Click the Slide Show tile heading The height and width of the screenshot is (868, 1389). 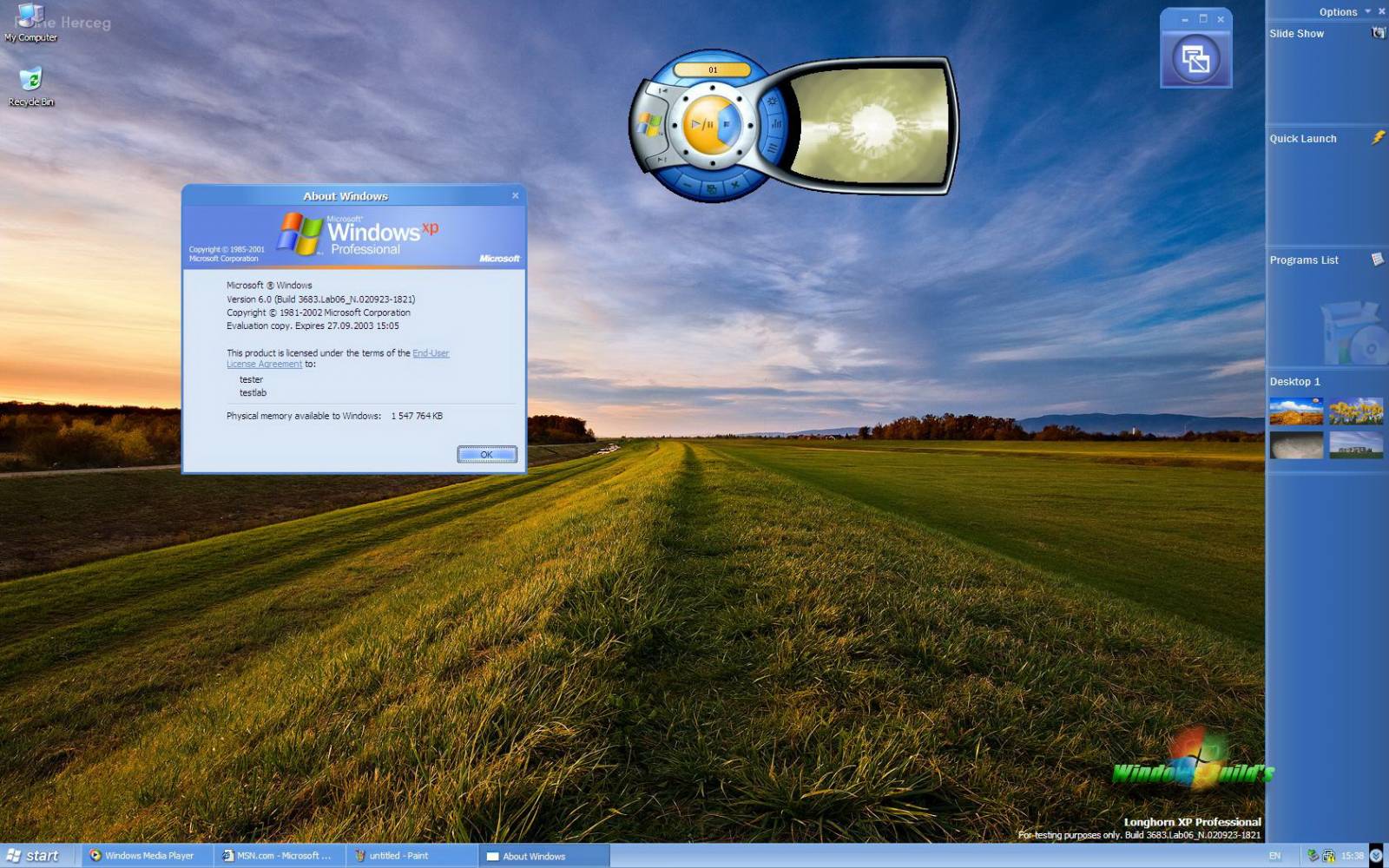1296,33
